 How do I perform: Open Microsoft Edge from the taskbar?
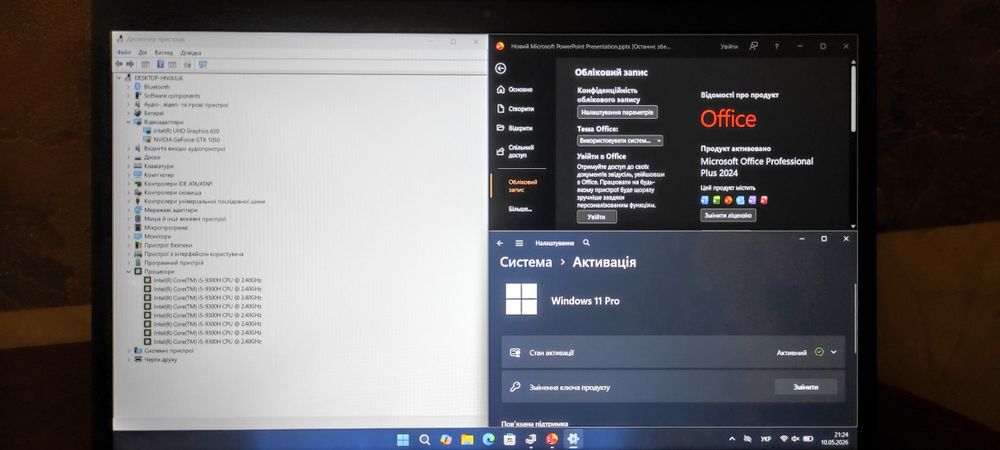click(489, 440)
